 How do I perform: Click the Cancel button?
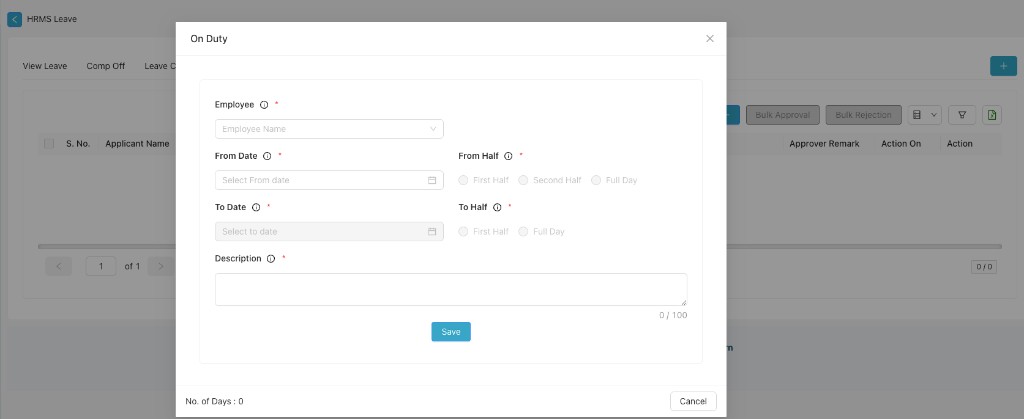[x=693, y=401]
